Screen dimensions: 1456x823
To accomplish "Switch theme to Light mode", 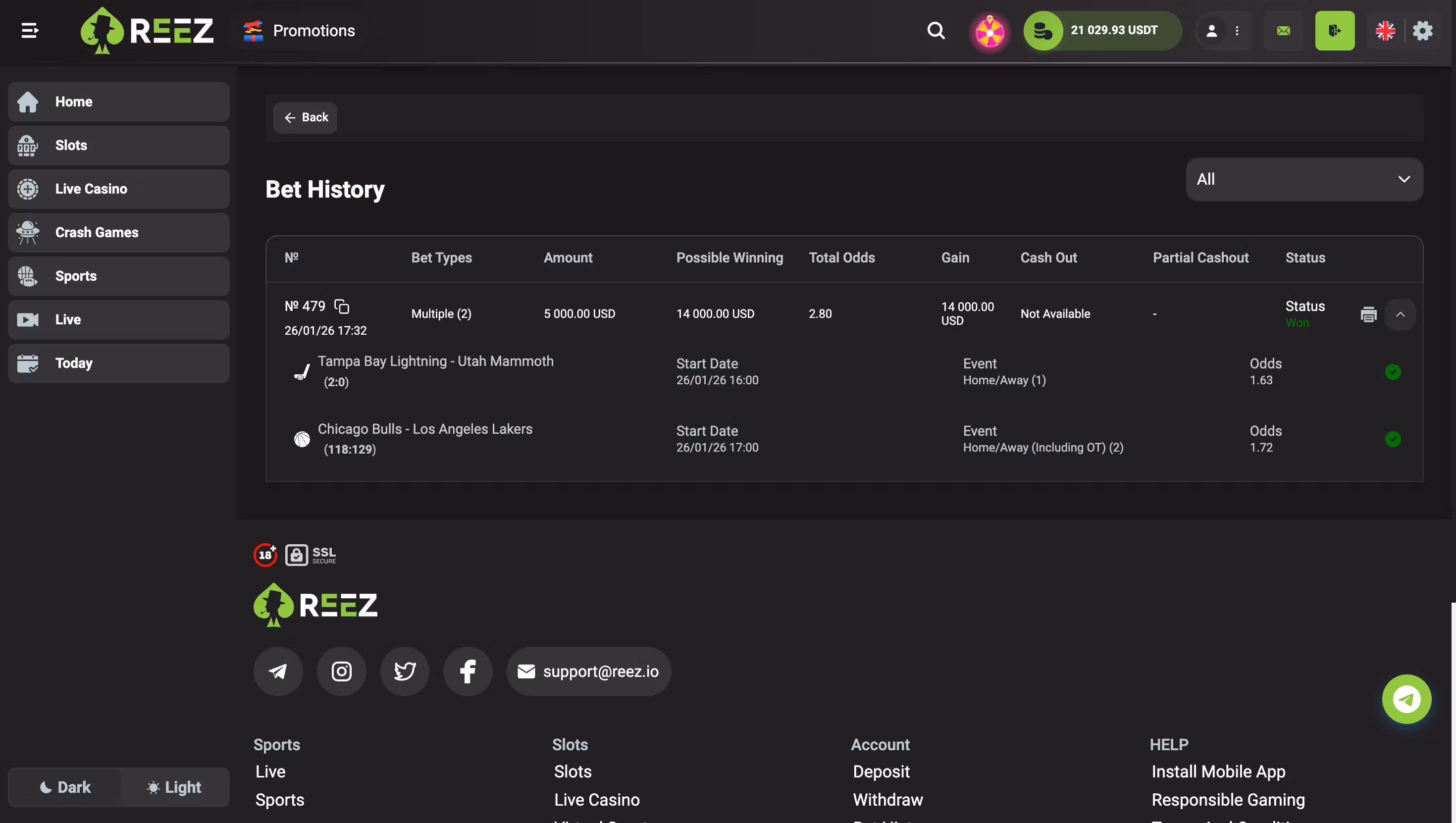I will (174, 787).
